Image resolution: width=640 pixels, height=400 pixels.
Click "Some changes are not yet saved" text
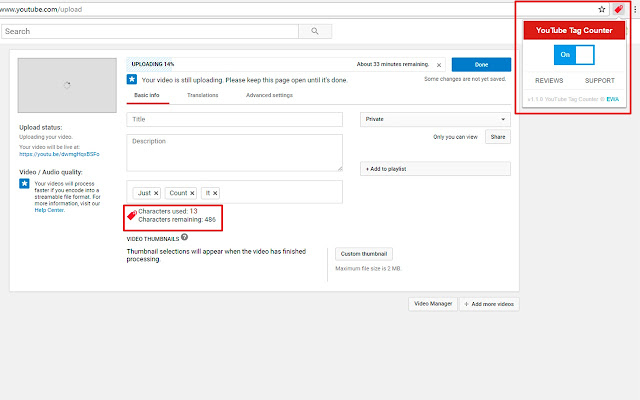point(465,79)
